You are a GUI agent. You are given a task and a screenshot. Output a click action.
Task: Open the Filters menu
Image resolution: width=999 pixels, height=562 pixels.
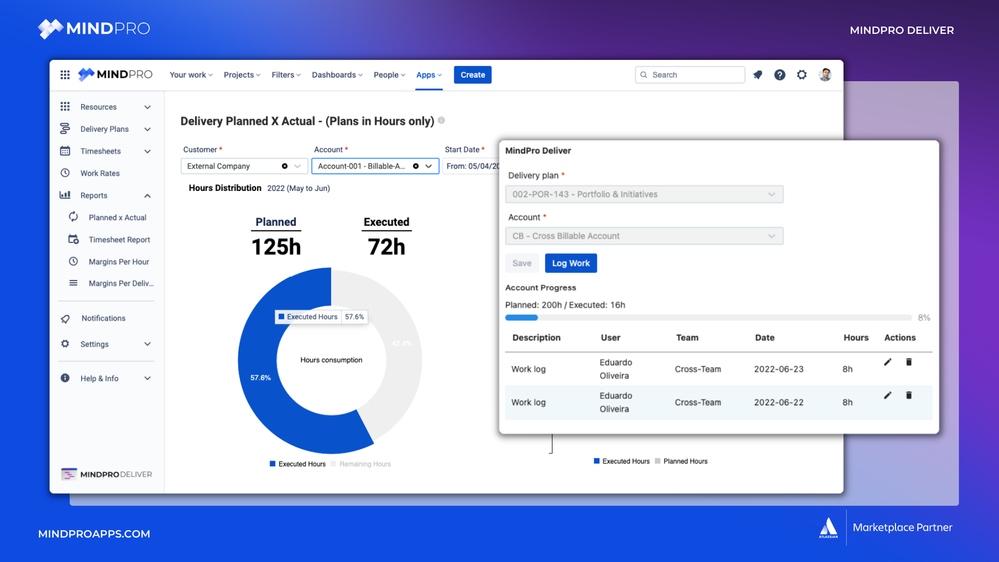[x=285, y=75]
